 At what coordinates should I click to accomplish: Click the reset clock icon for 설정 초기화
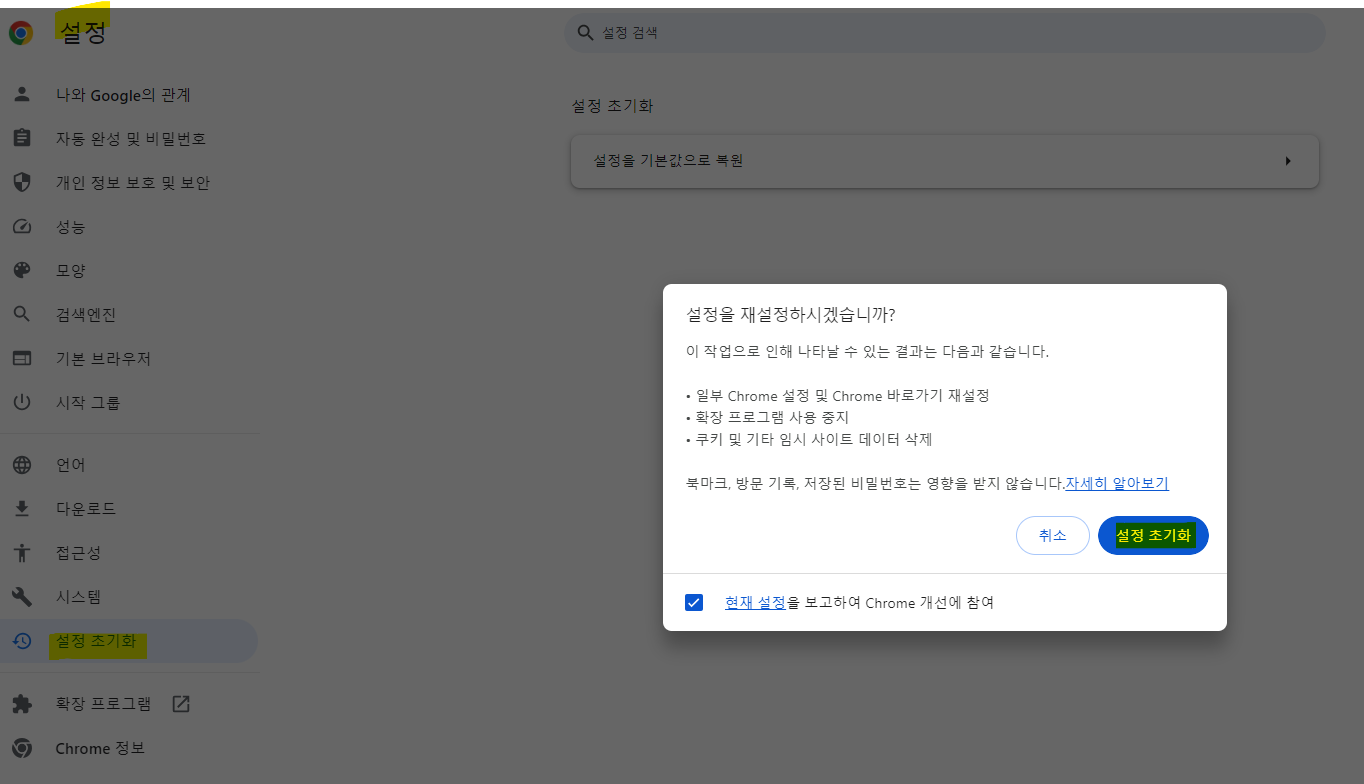(x=22, y=641)
